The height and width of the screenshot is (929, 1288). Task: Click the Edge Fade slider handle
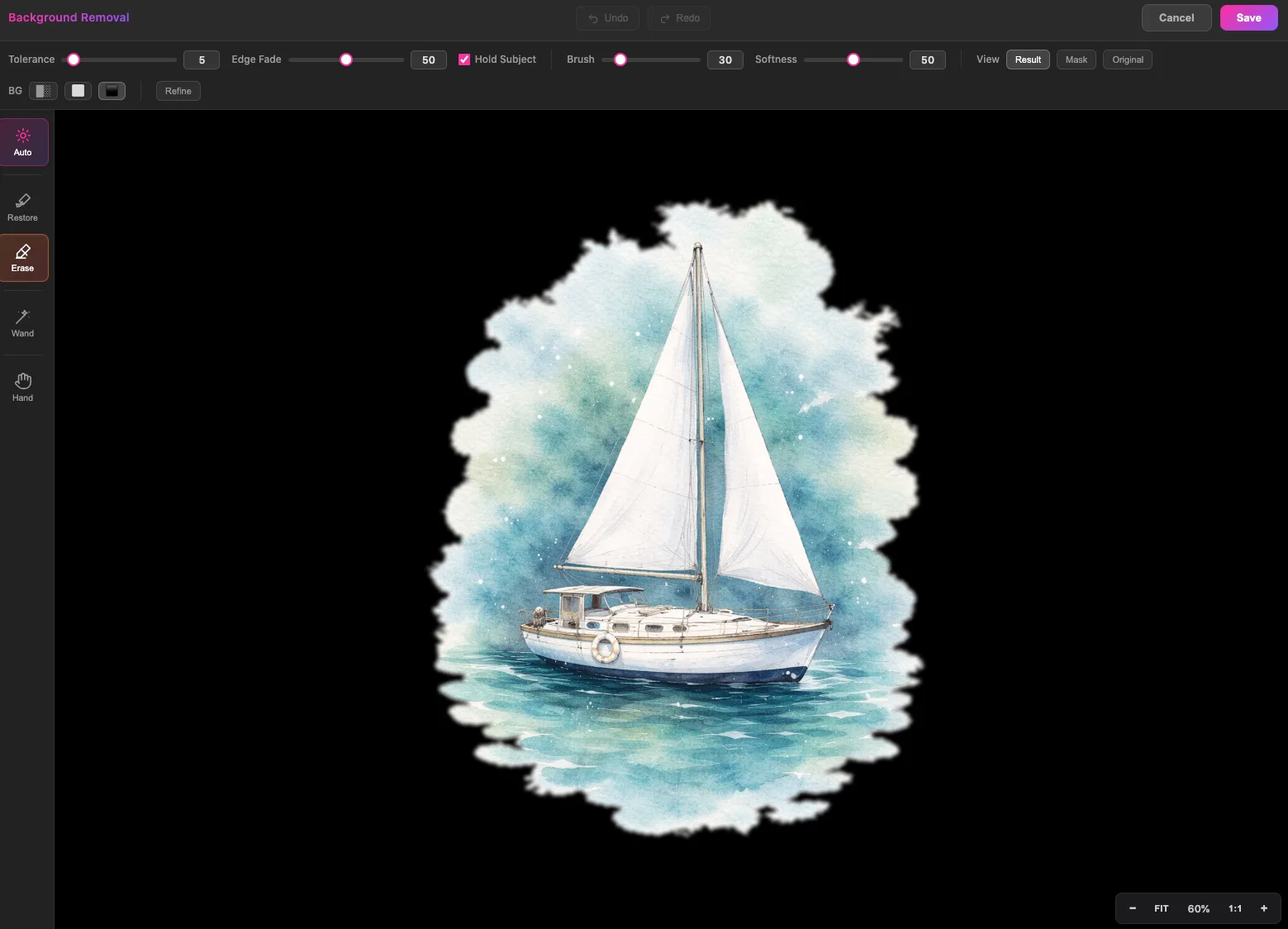pos(346,60)
